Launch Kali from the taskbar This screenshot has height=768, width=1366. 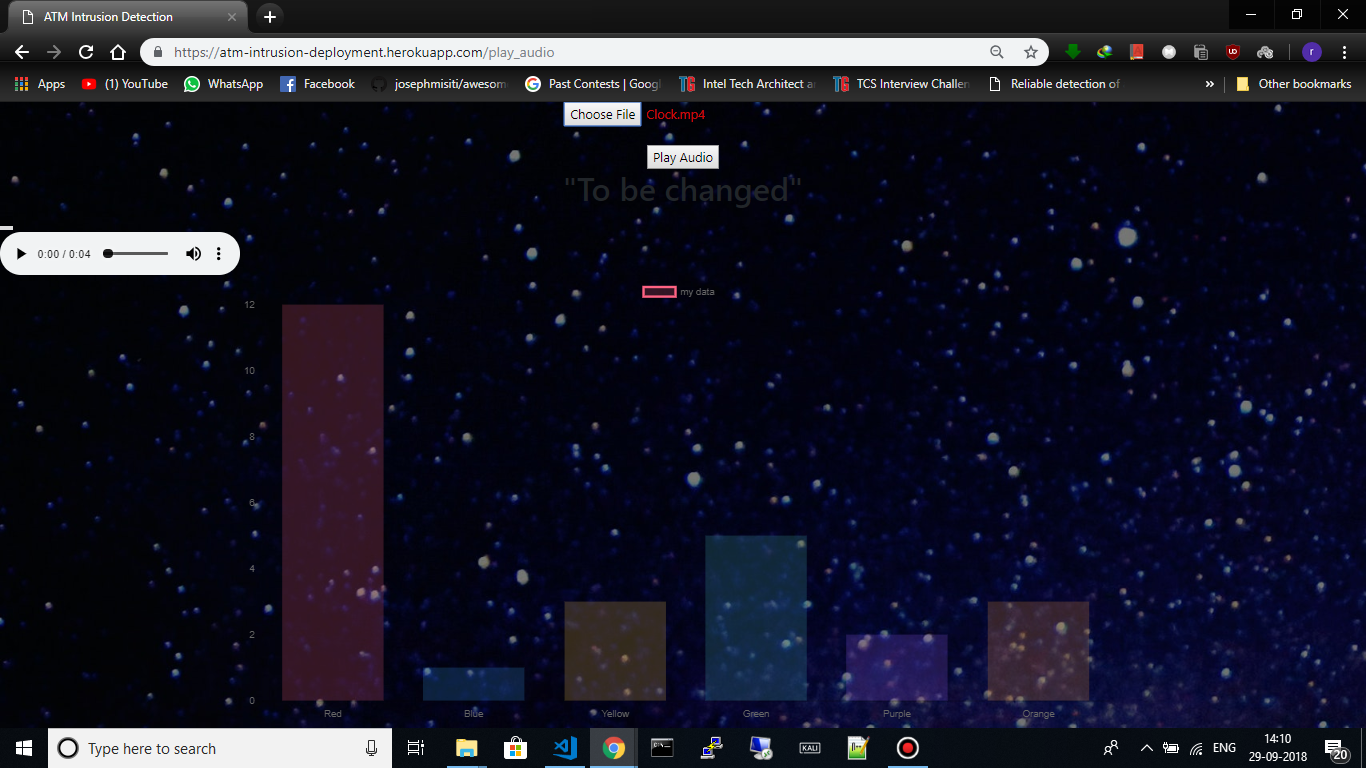tap(809, 747)
